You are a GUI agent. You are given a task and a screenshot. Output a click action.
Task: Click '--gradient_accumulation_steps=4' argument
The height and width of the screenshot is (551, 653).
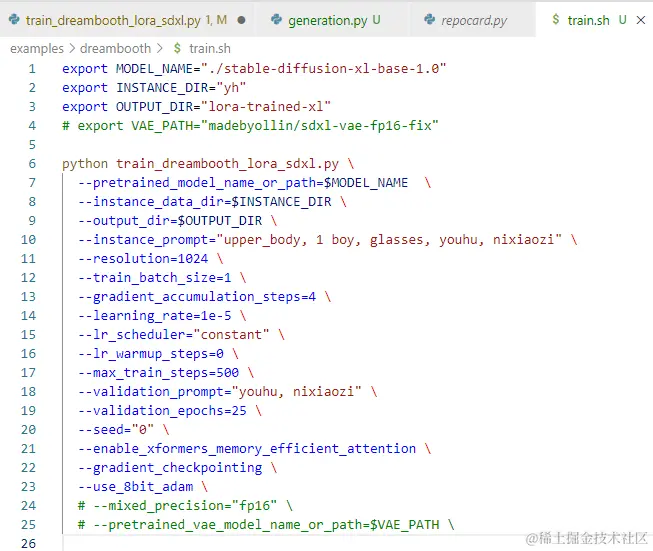(197, 297)
